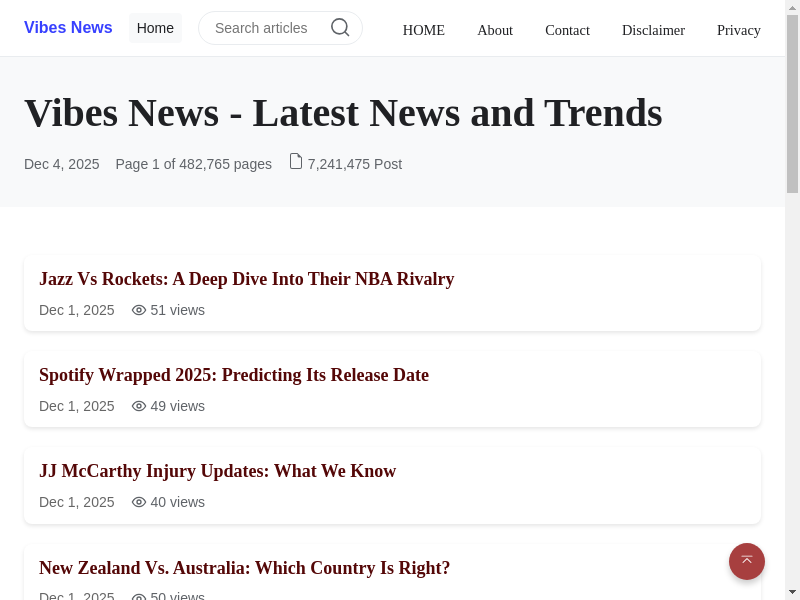The image size is (800, 600).
Task: Click the eye icon next to 51 views
Action: (139, 310)
